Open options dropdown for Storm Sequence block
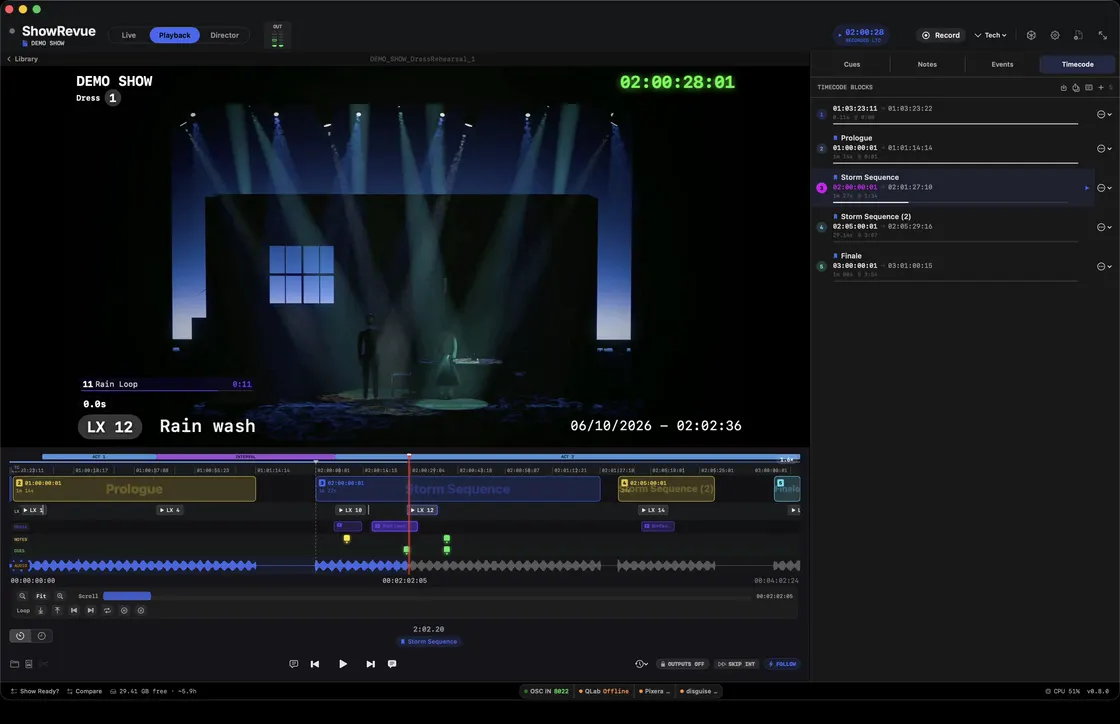This screenshot has width=1120, height=724. (1104, 188)
